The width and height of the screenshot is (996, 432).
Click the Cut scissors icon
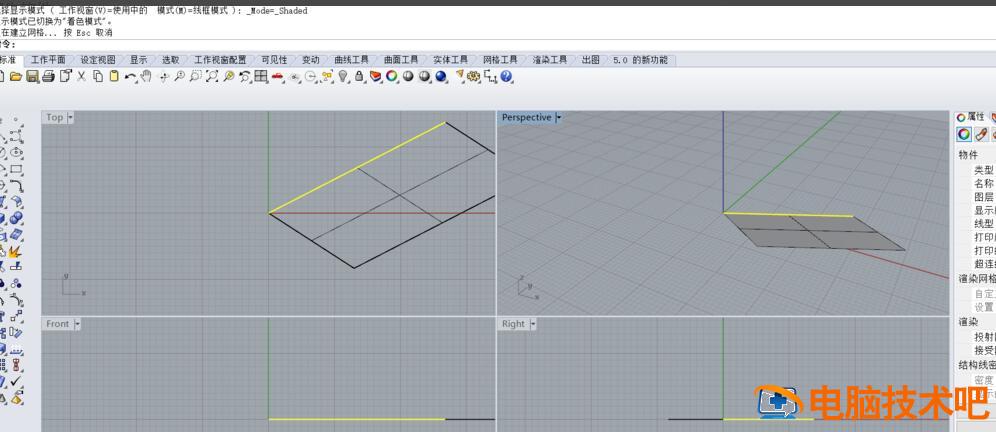click(x=81, y=76)
